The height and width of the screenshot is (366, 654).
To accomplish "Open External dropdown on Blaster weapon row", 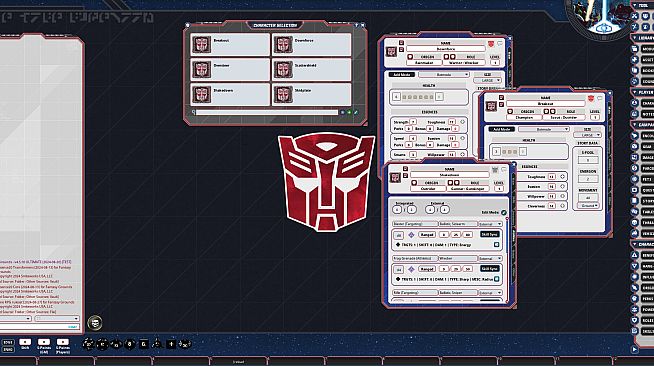I will click(x=490, y=224).
